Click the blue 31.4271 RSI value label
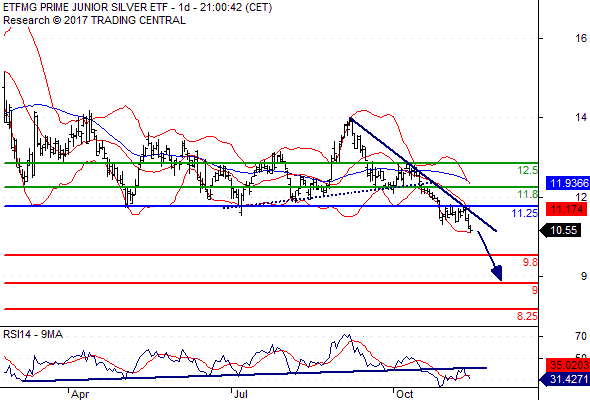The image size is (590, 400). [565, 379]
